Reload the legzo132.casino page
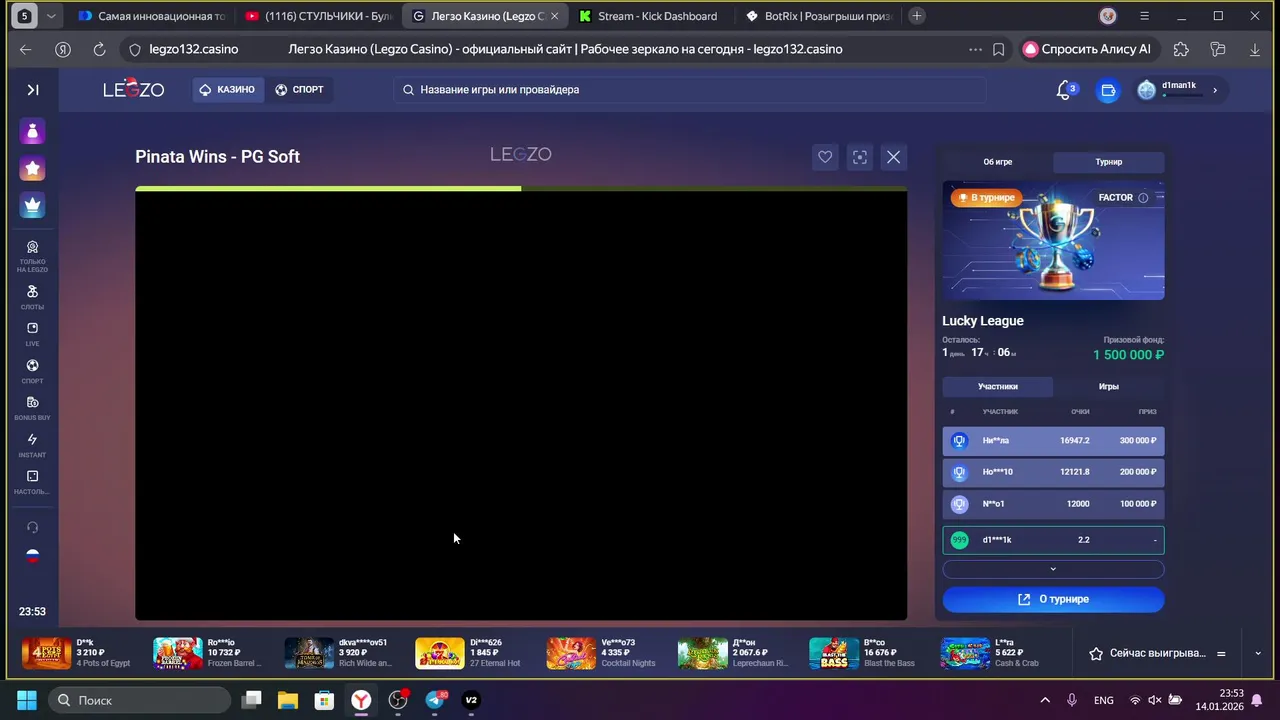Screen dimensions: 1280x720 [99, 49]
